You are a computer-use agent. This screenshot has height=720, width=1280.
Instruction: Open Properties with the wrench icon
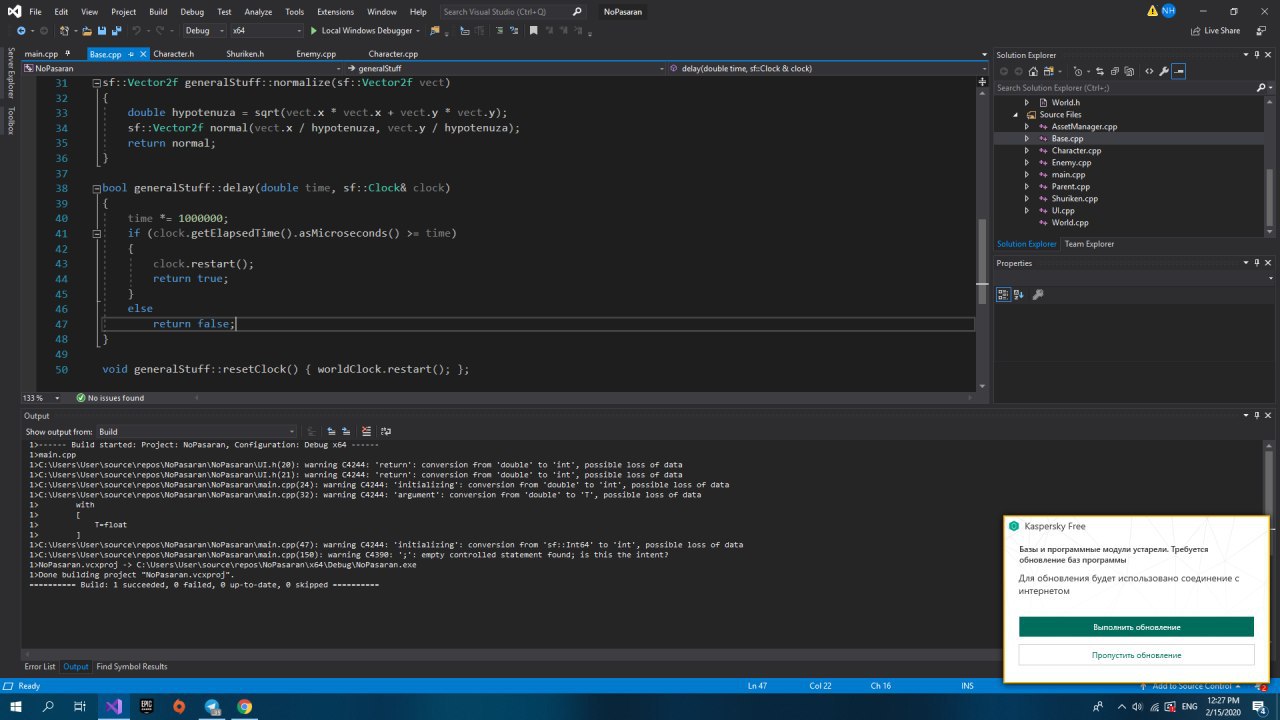pos(1164,71)
